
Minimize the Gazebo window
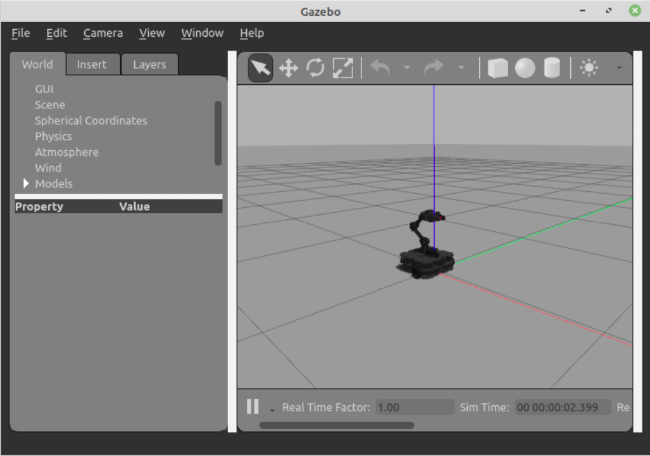coord(582,11)
